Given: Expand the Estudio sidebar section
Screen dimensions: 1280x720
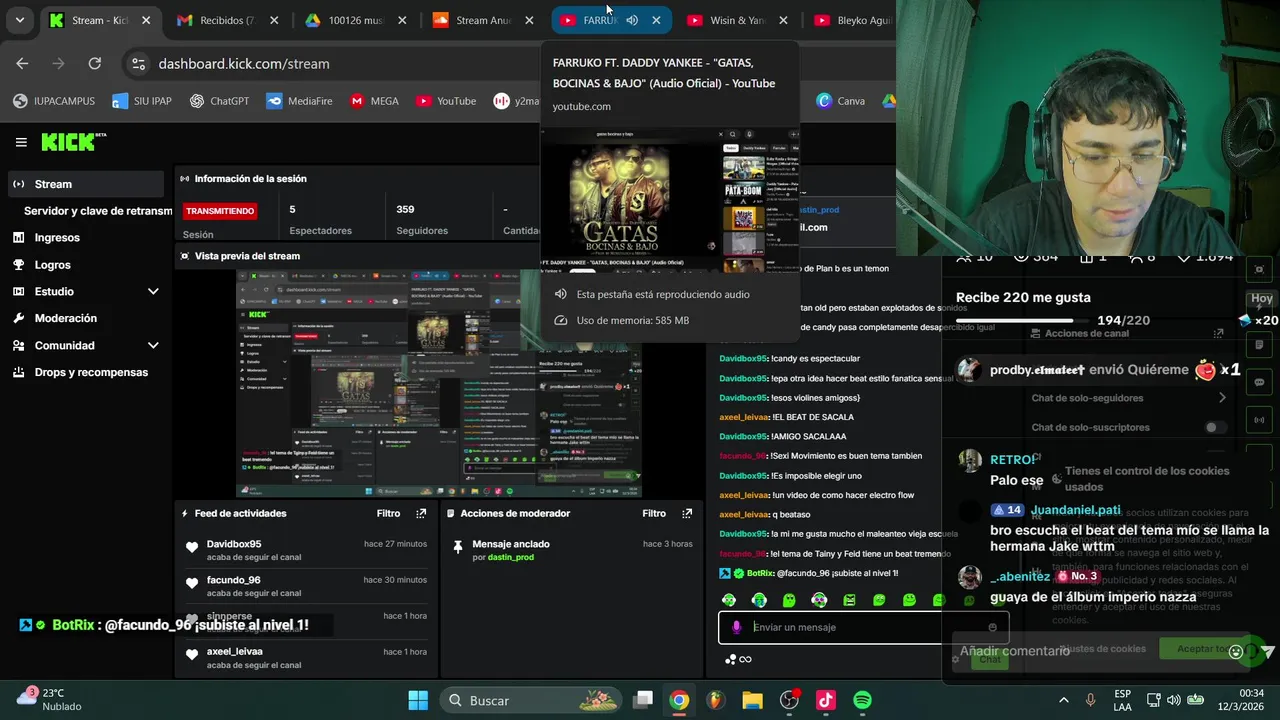Looking at the screenshot, I should click(153, 292).
